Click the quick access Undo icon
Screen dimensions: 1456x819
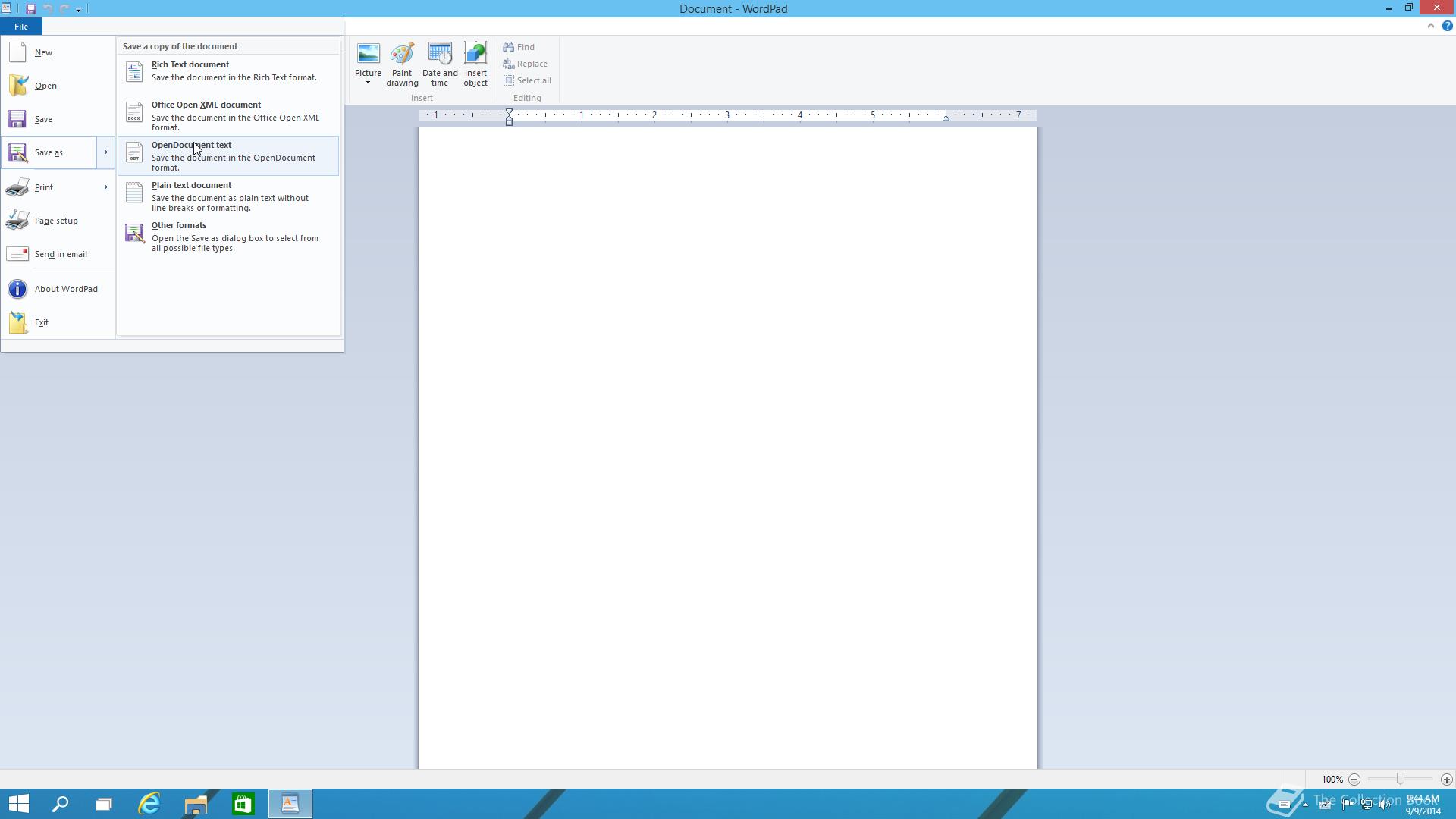point(48,9)
